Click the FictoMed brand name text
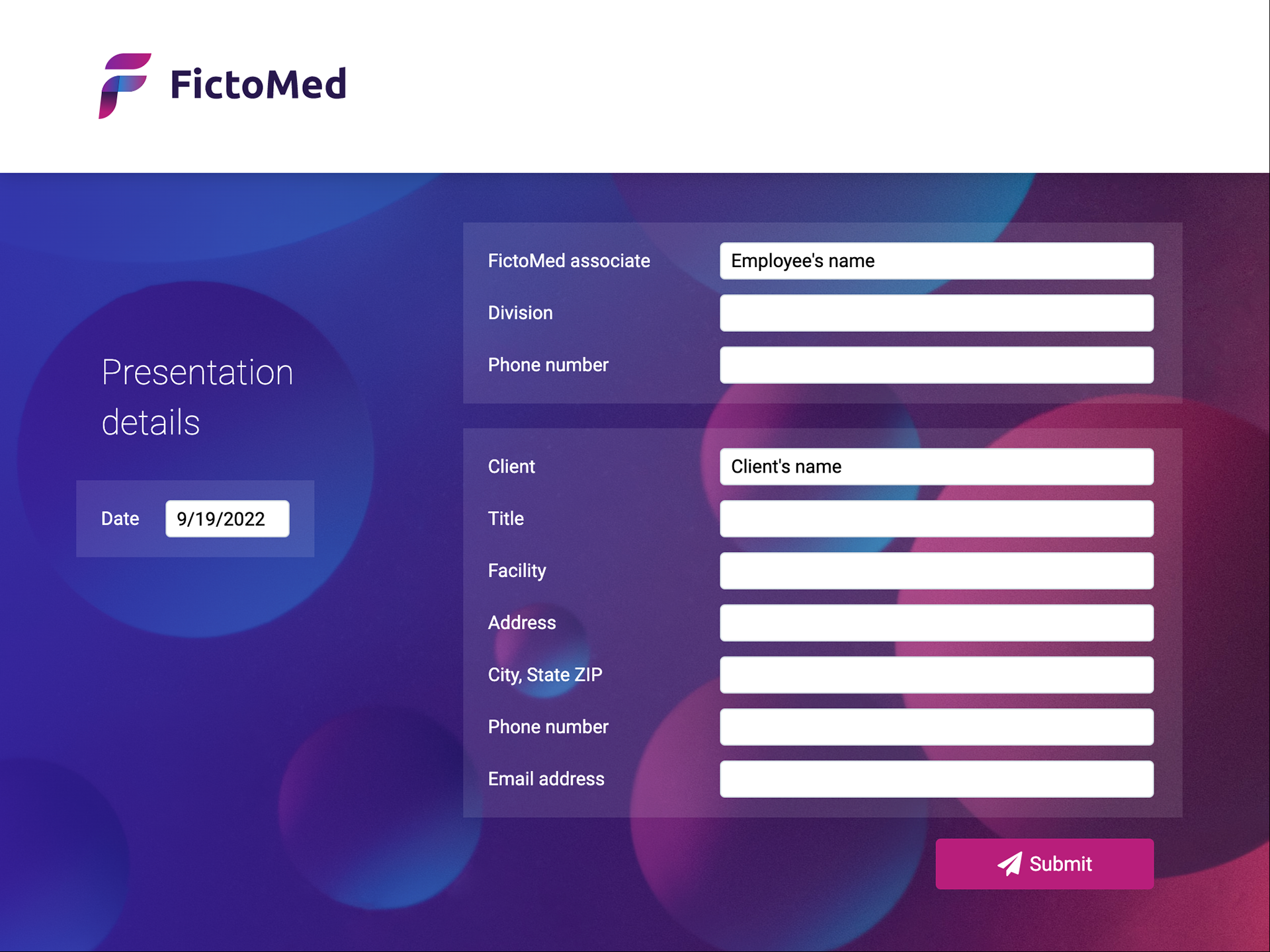 258,84
